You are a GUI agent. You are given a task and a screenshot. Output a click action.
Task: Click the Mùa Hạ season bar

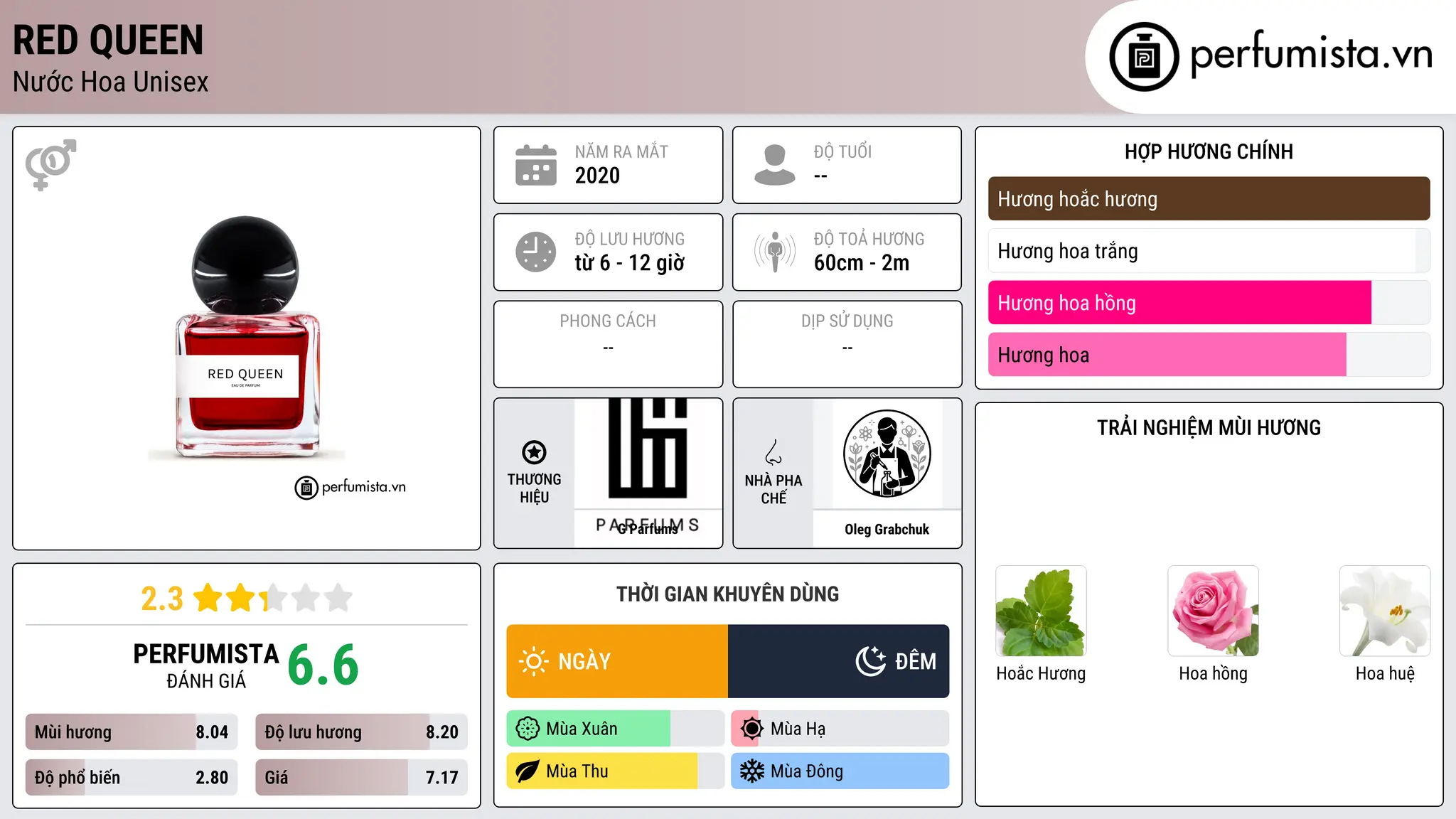(x=840, y=729)
